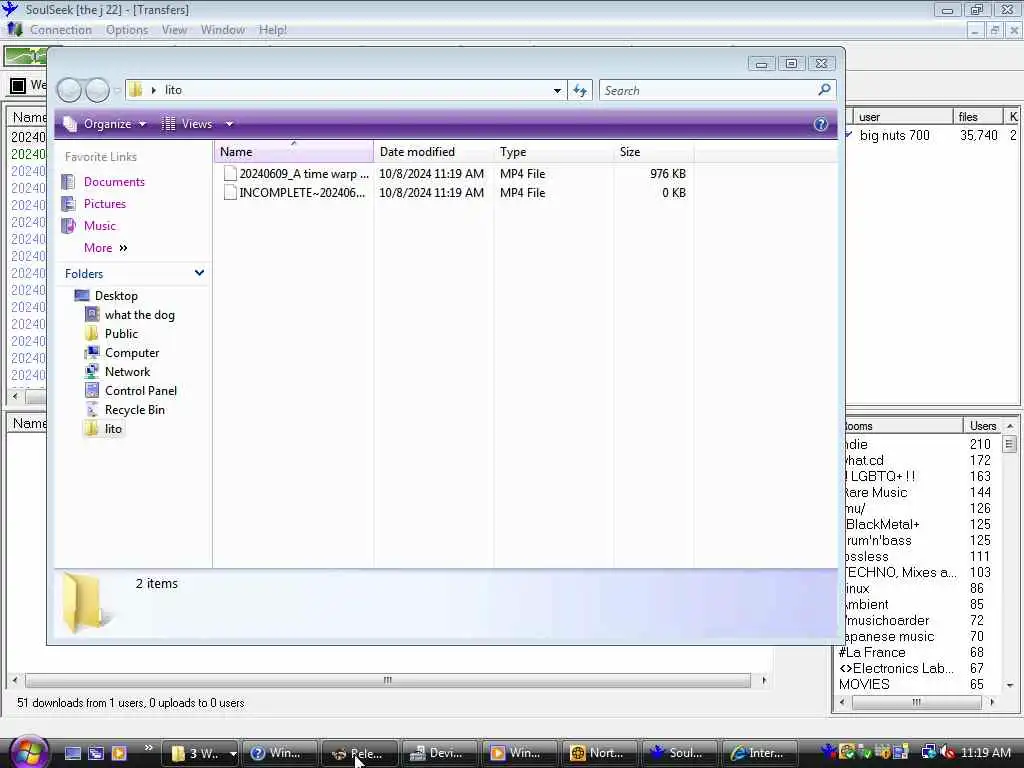The height and width of the screenshot is (768, 1024).
Task: Click the SoulSeek transfers horizontal scrollbar
Action: pyautogui.click(x=388, y=680)
